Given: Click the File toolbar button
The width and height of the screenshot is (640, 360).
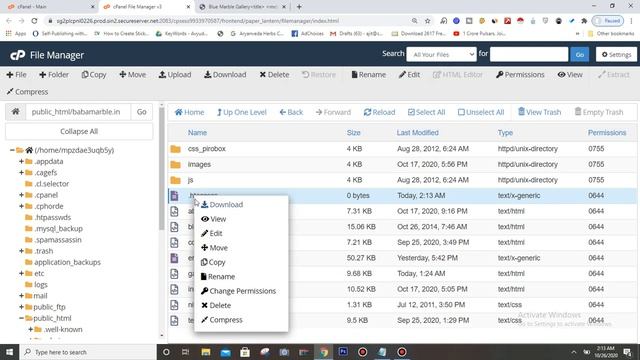Looking at the screenshot, I should [17, 75].
